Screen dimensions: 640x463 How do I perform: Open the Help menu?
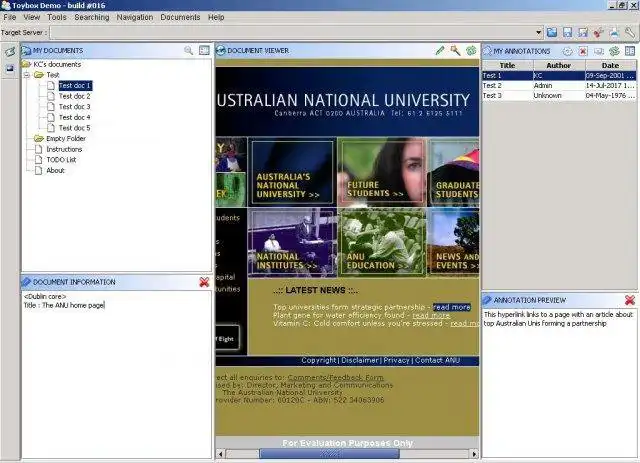click(x=216, y=17)
